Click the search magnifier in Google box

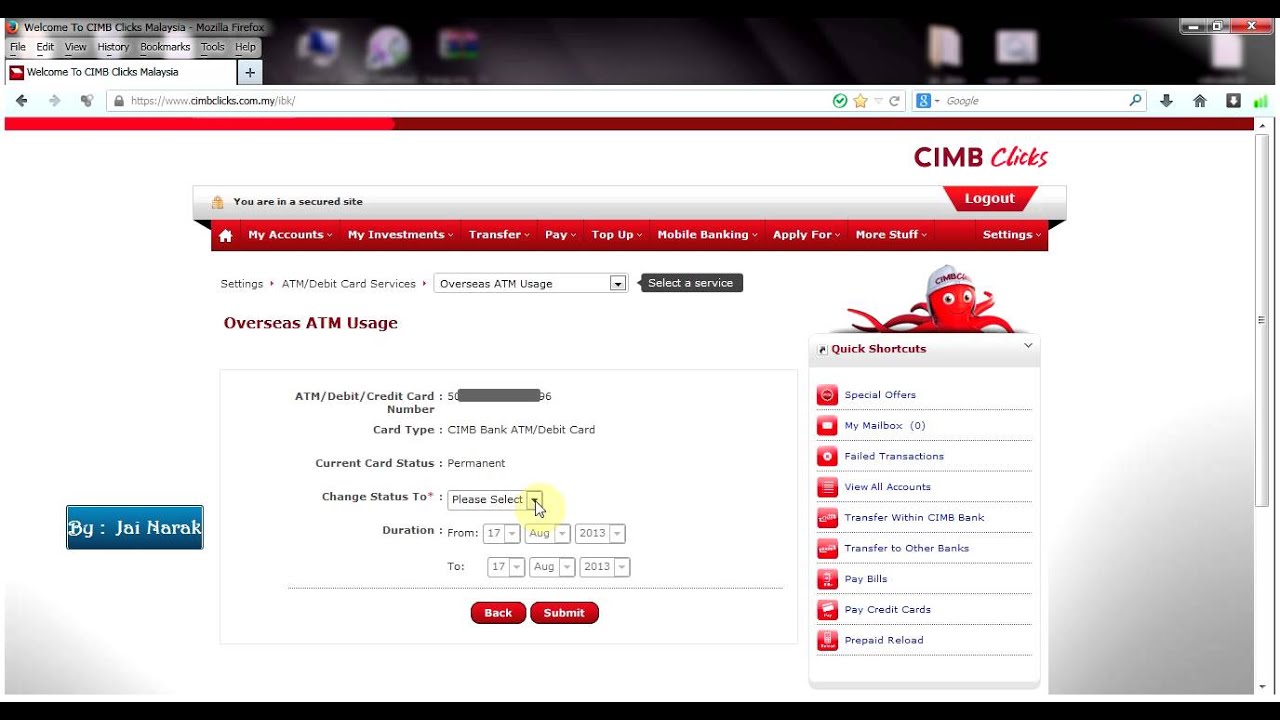coord(1135,101)
